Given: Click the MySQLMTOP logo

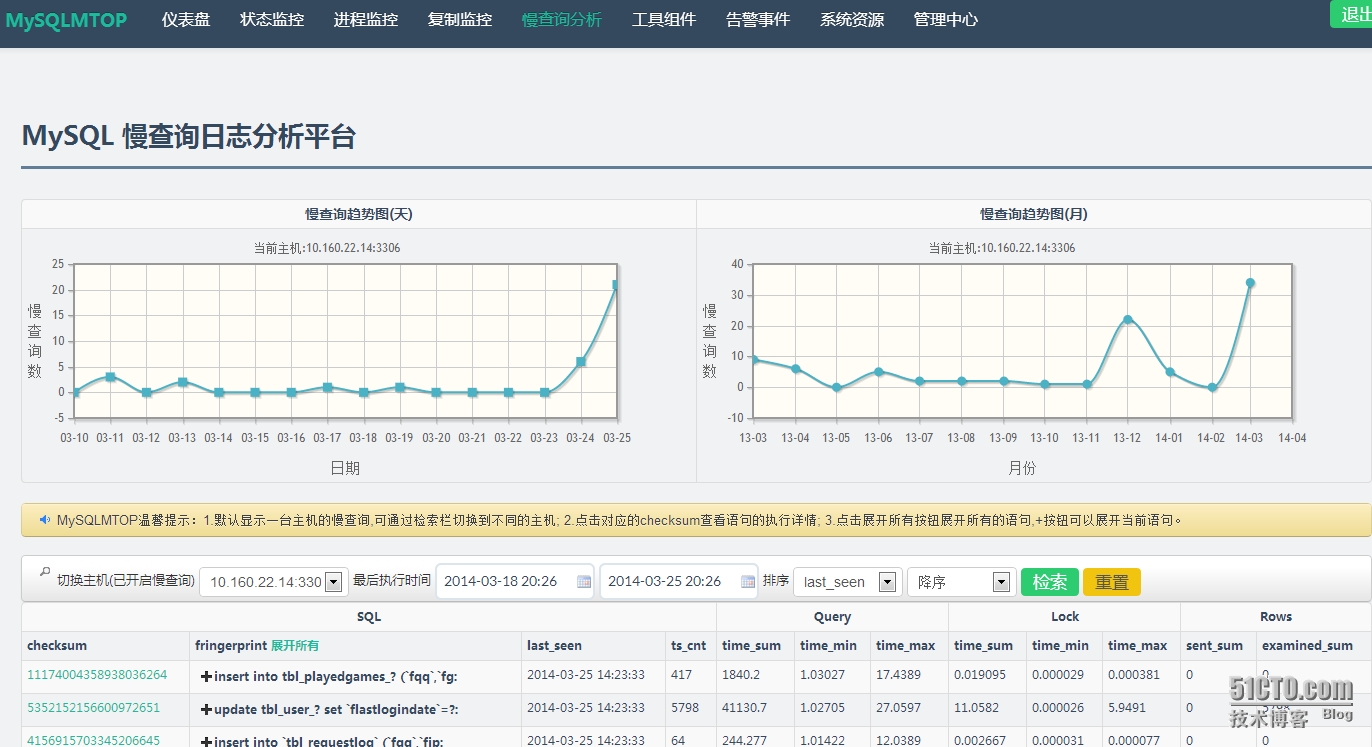Looking at the screenshot, I should pos(66,20).
